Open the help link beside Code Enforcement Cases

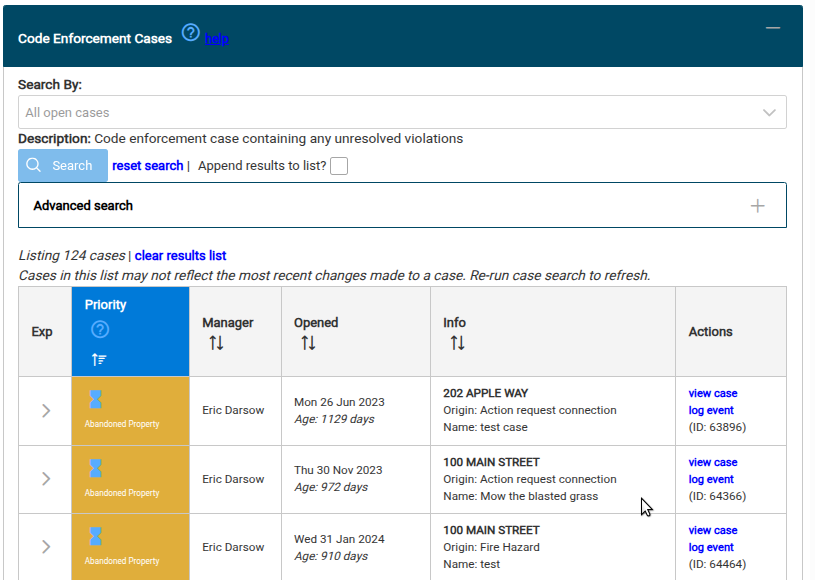click(217, 38)
